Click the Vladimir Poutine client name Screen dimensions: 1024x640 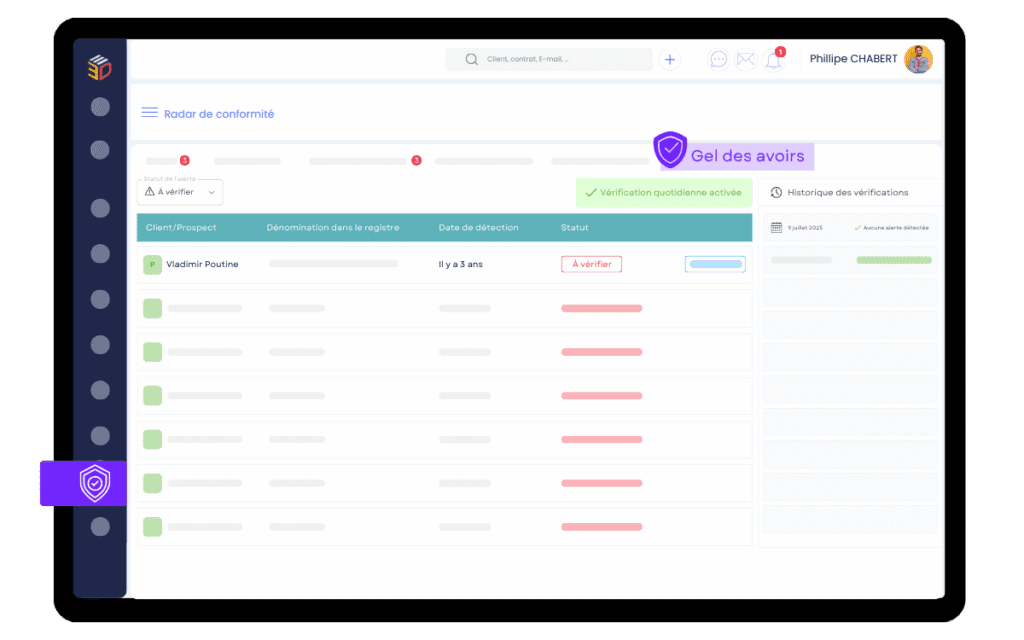(x=202, y=264)
